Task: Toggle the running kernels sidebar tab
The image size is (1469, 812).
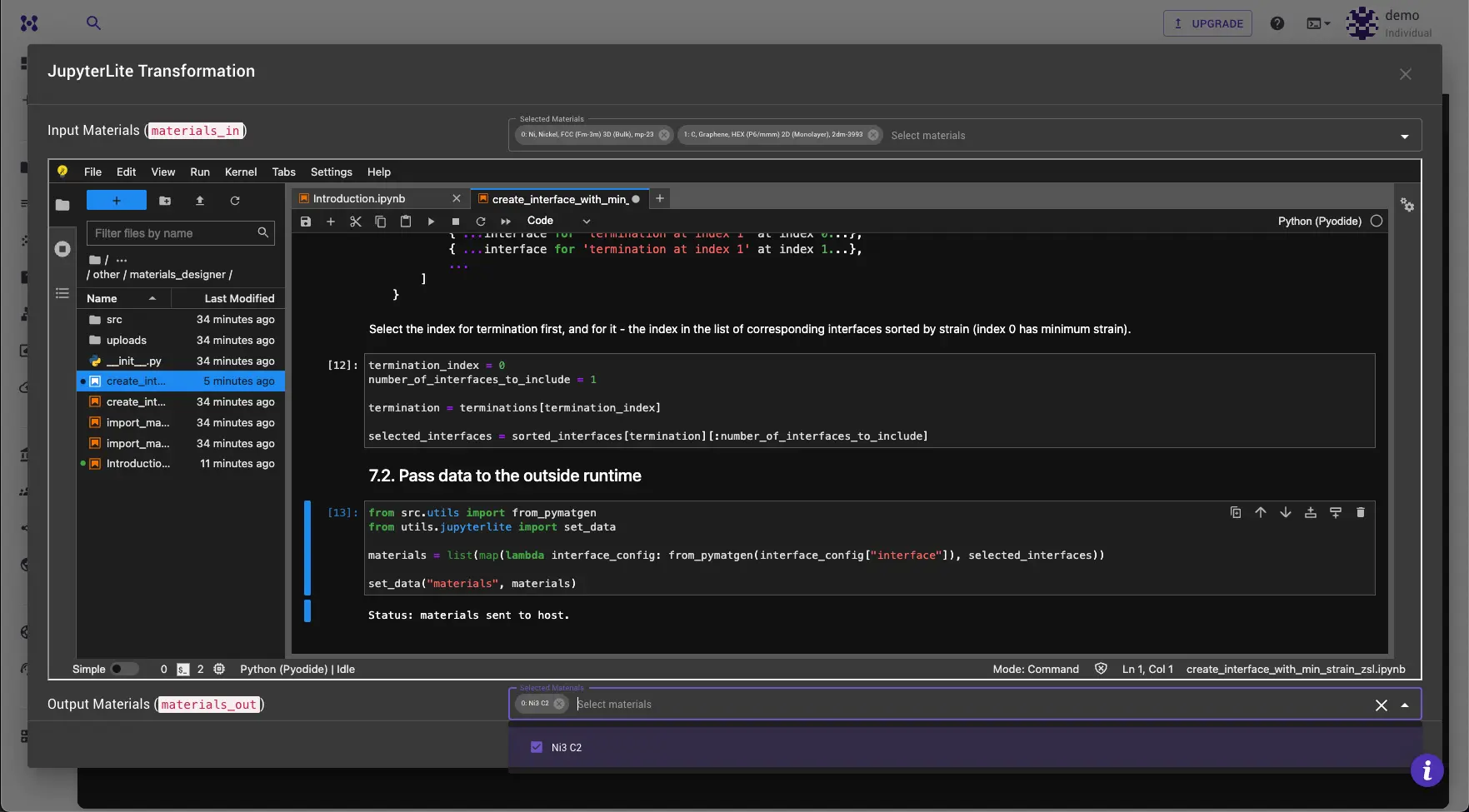Action: coord(62,248)
